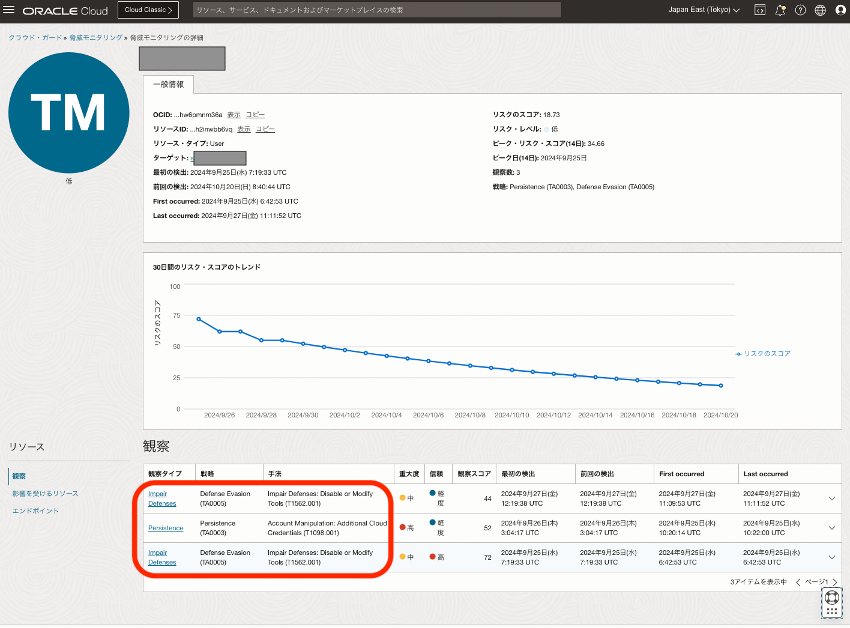Viewport: 850px width, 628px height.
Task: Expand the first Impair Defenses row
Action: [832, 500]
